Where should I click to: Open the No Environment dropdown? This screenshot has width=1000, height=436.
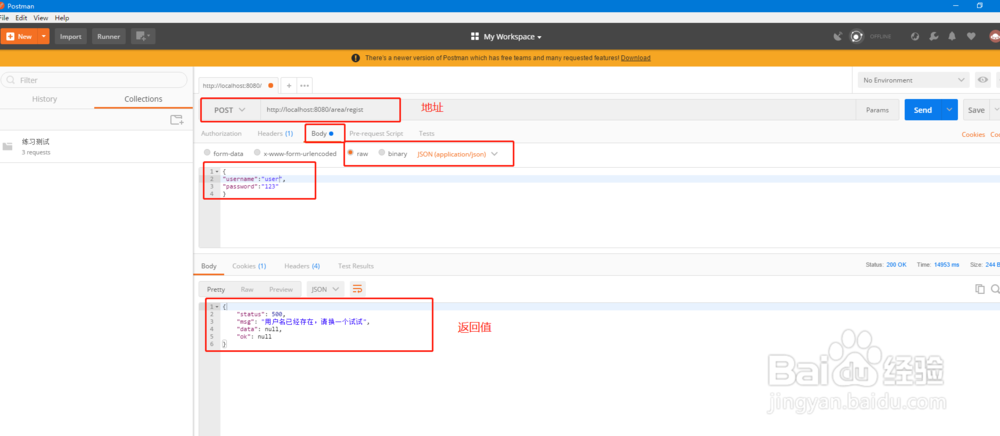[x=913, y=80]
